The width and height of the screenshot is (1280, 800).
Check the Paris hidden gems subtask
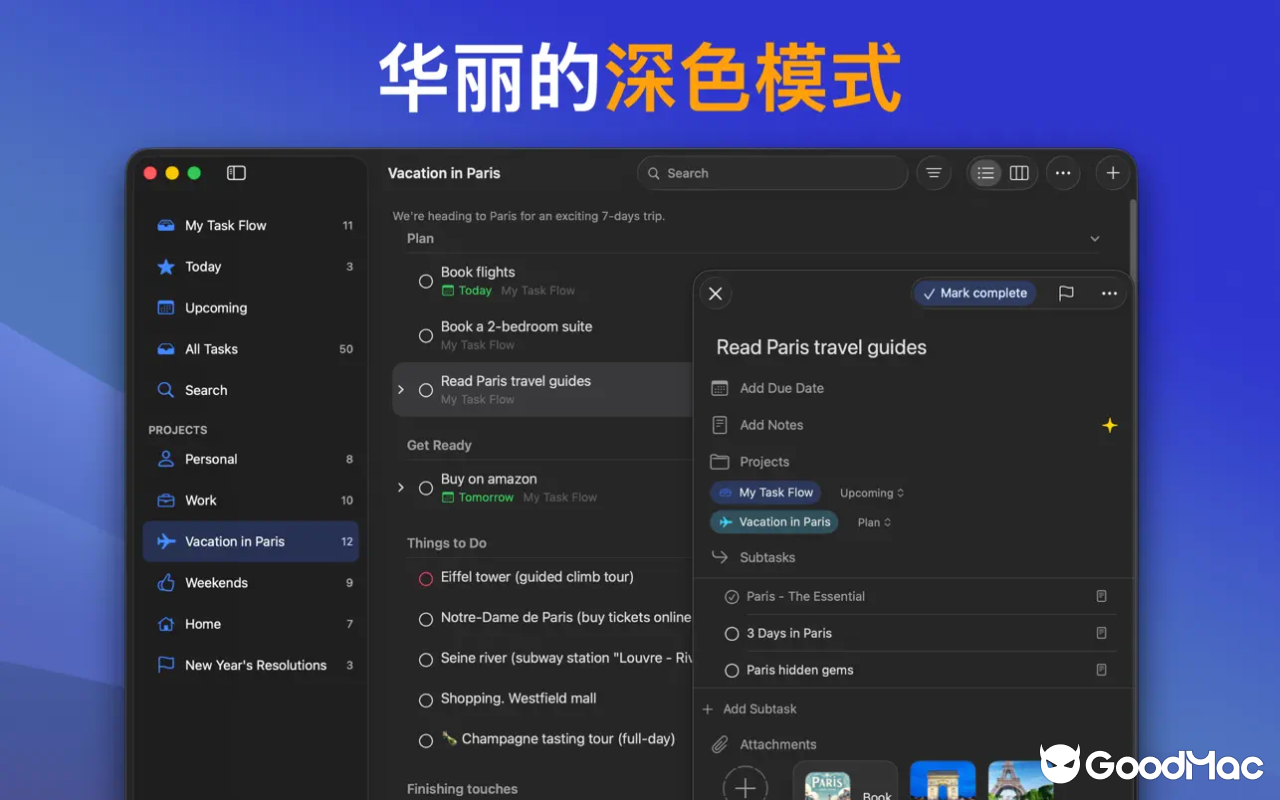pos(732,670)
